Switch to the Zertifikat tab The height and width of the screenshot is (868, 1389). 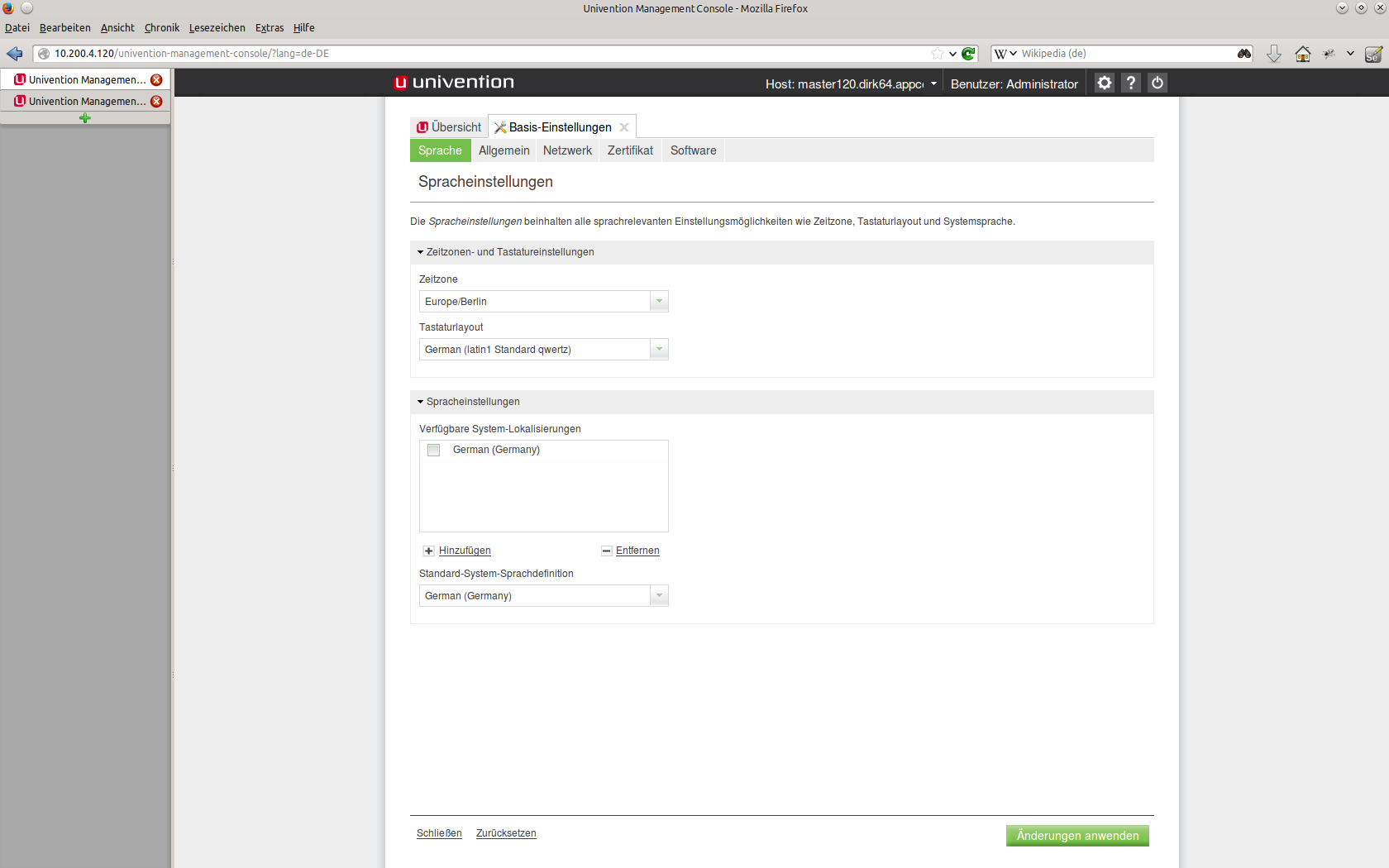point(630,150)
